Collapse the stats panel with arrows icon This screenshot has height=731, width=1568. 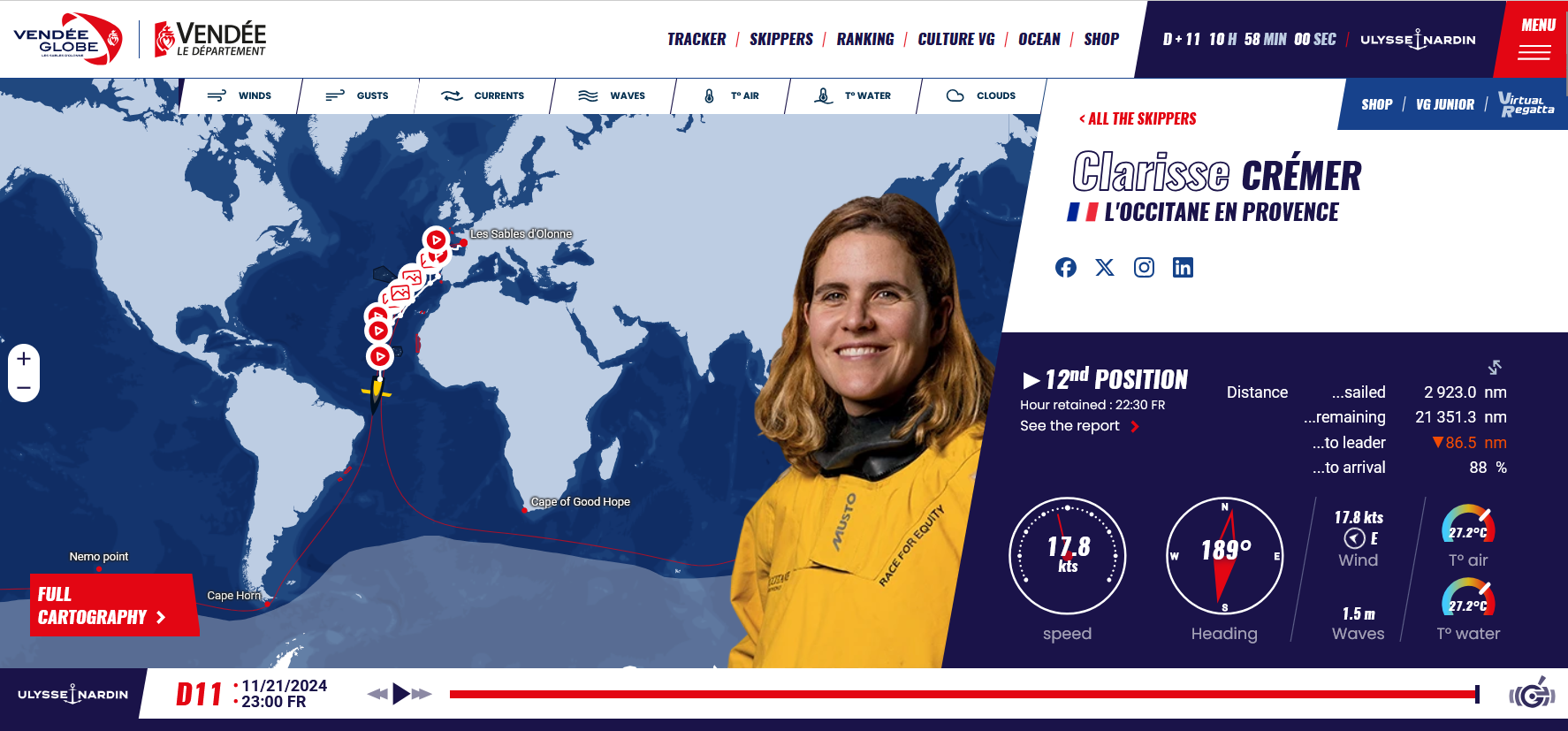tap(1495, 367)
